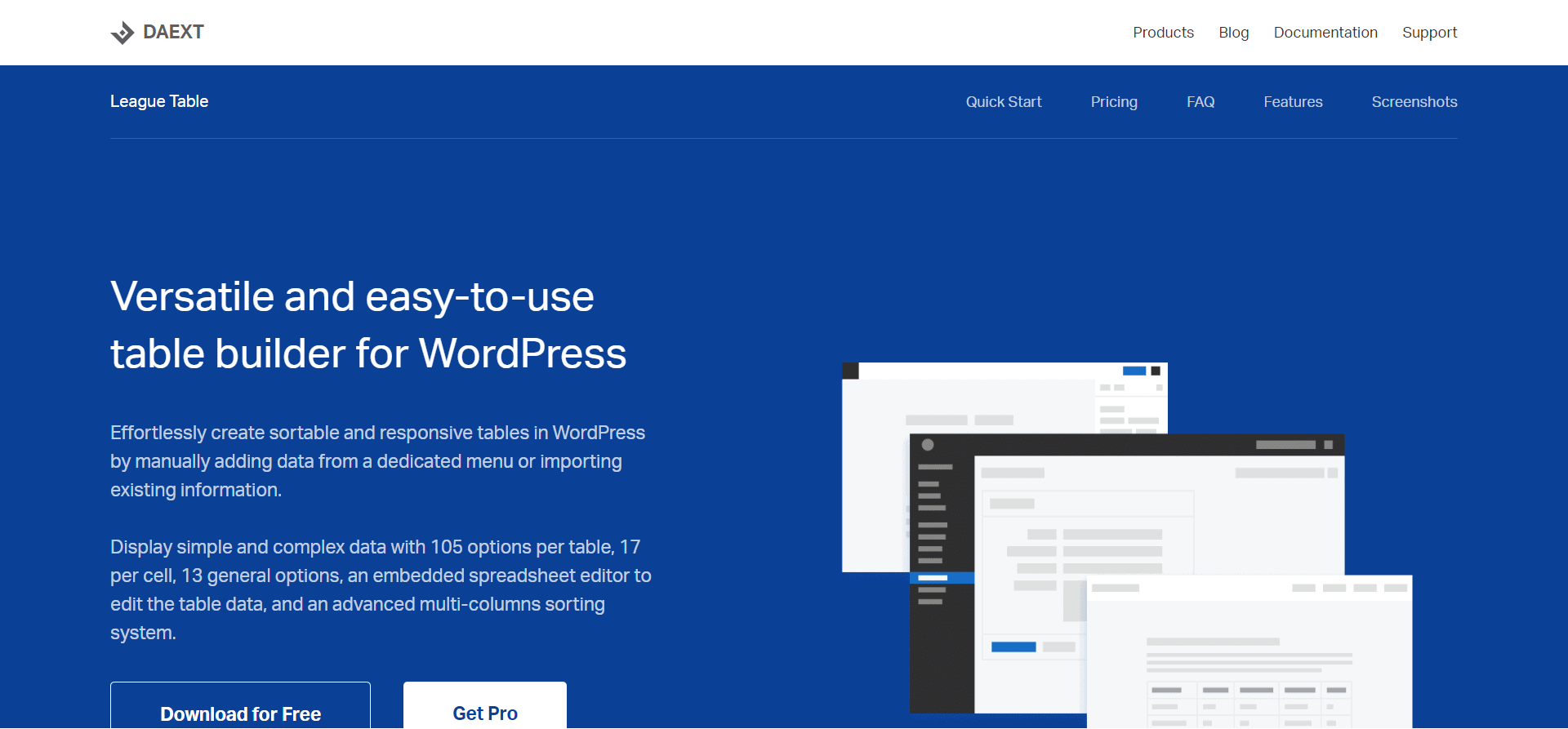Click the paragraph starting 'Effortlessly create sortable'
This screenshot has height=729, width=1568.
tap(378, 461)
